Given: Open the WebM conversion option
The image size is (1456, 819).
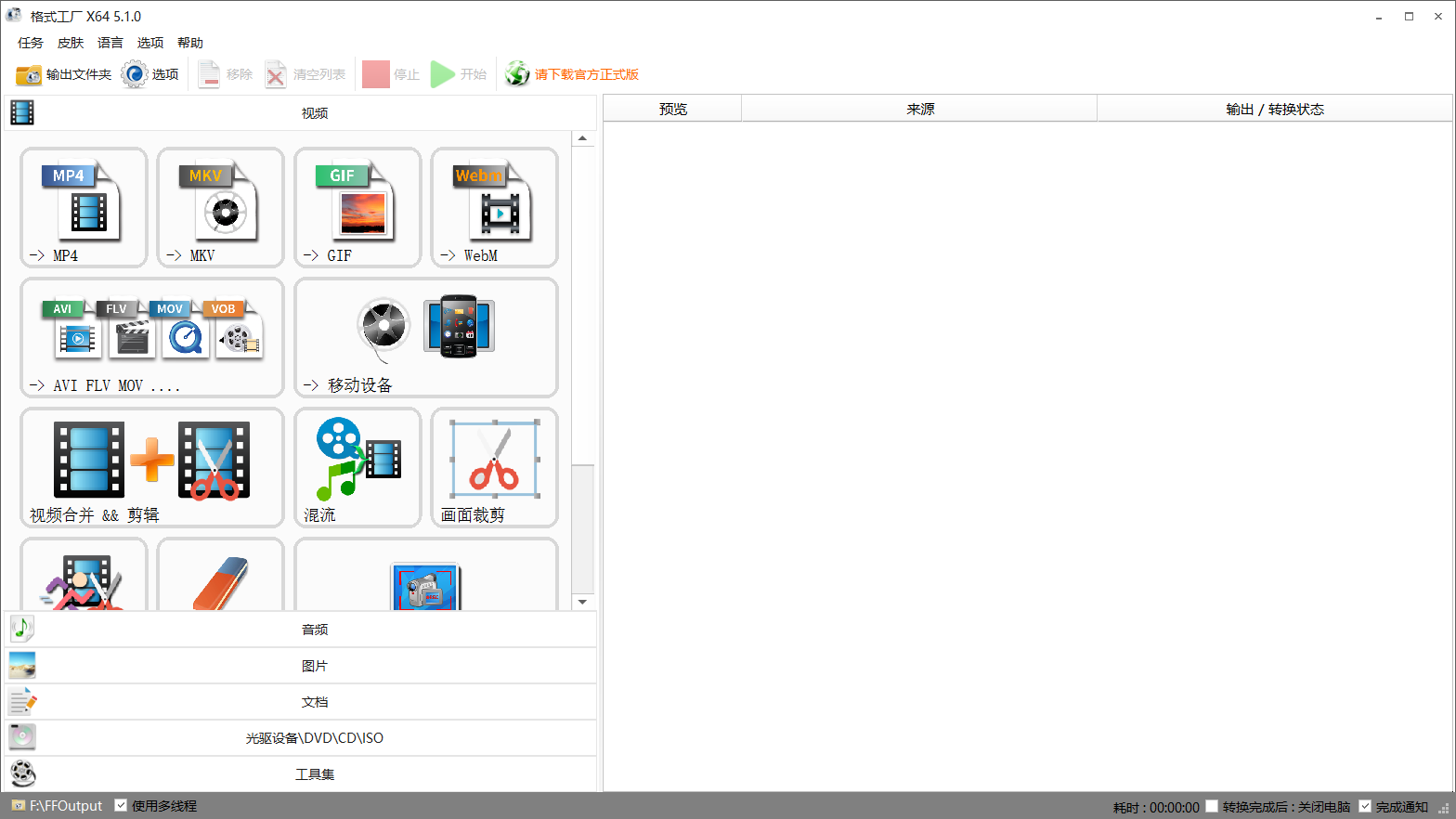Looking at the screenshot, I should 494,207.
